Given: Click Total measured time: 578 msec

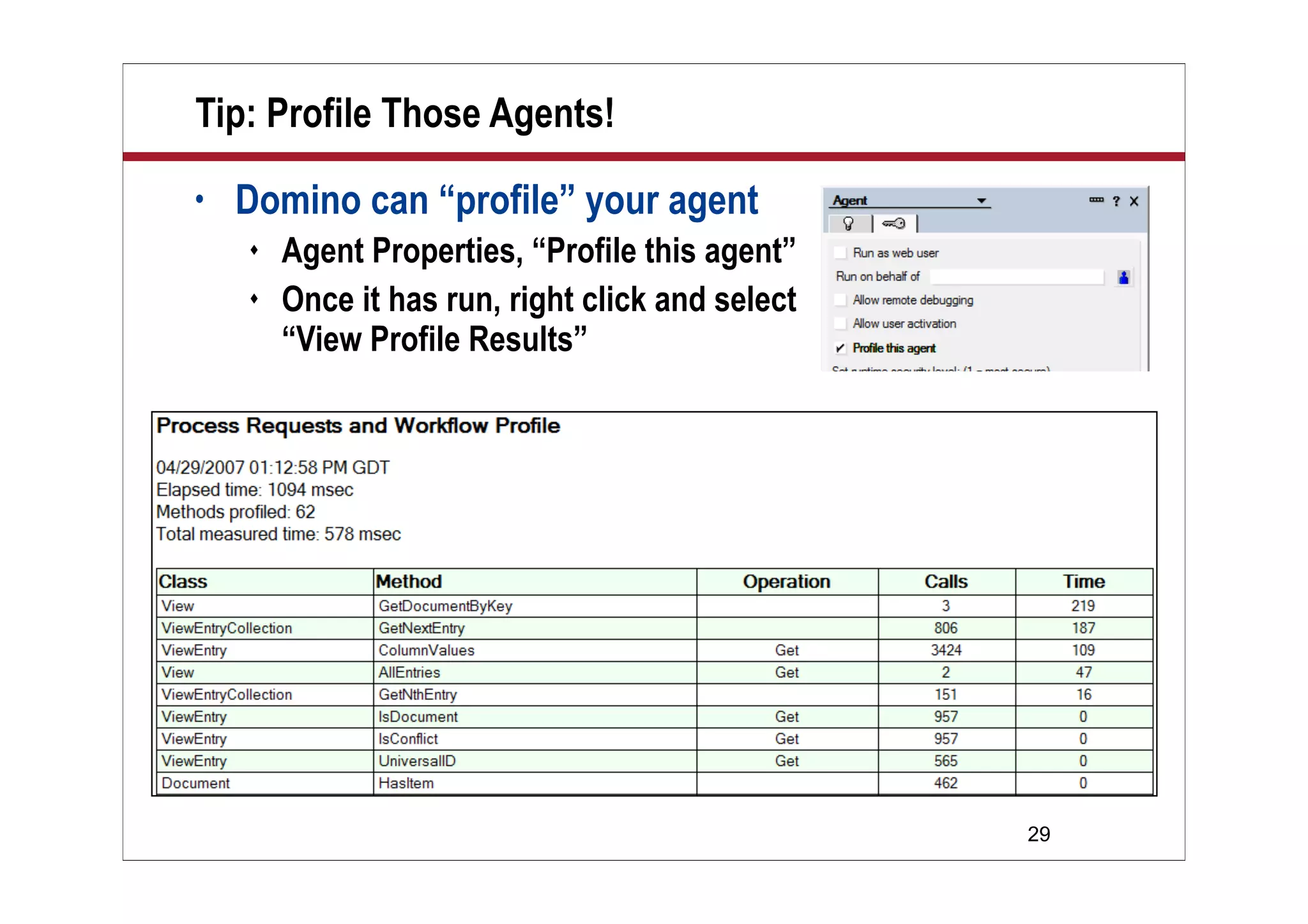Looking at the screenshot, I should (x=278, y=534).
